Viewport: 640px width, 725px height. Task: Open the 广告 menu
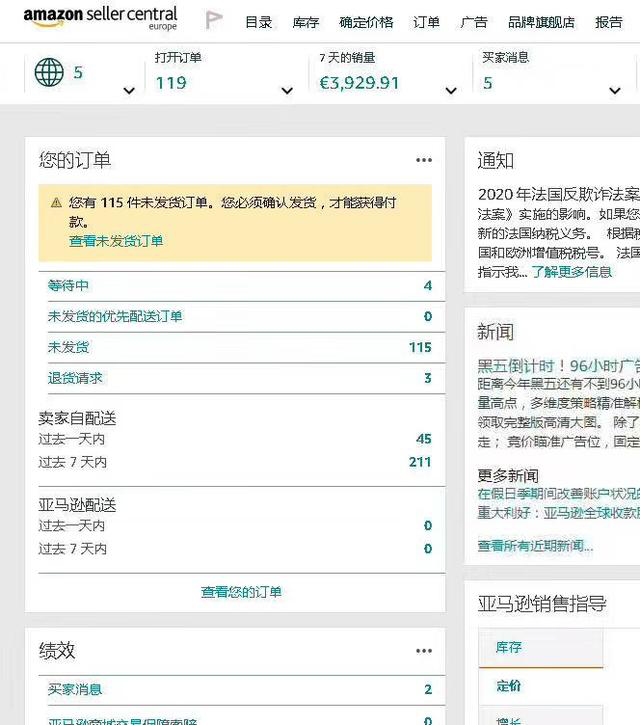pyautogui.click(x=474, y=22)
